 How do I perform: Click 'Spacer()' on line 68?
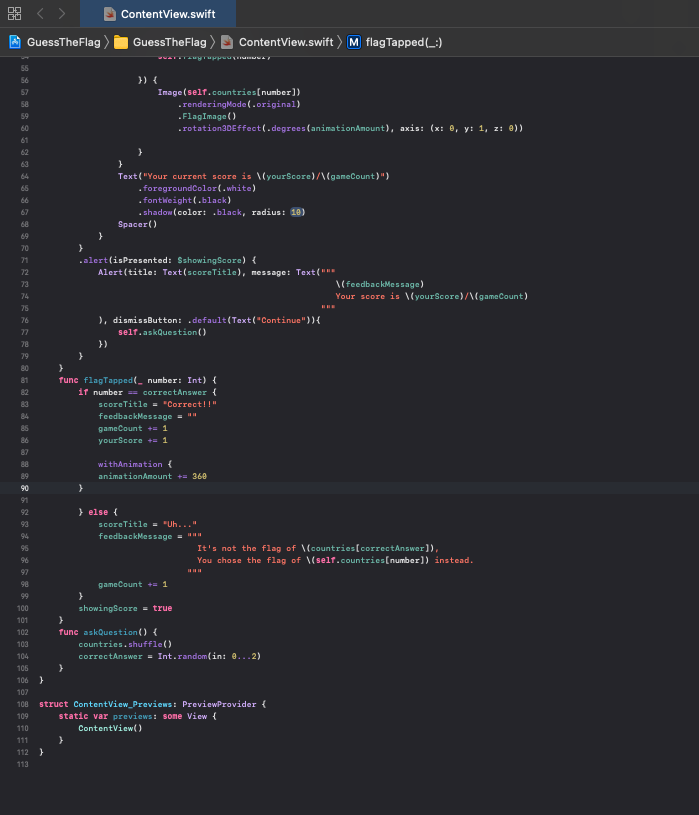coord(137,224)
